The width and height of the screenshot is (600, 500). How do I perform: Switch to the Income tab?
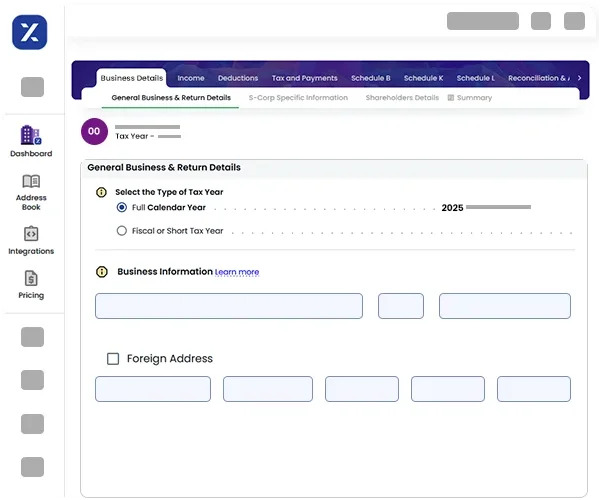(x=190, y=78)
